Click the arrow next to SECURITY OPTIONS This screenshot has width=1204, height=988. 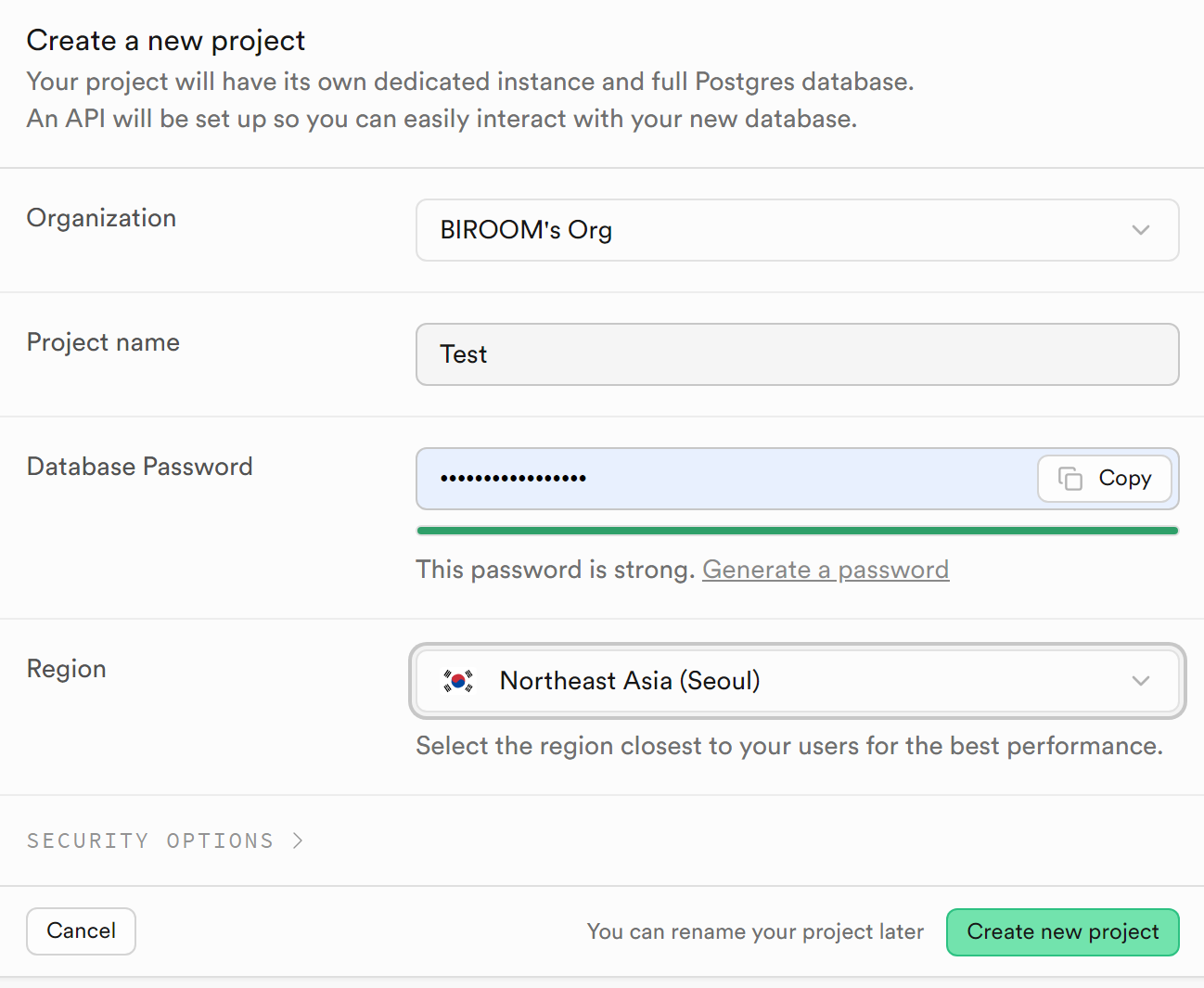(x=298, y=840)
